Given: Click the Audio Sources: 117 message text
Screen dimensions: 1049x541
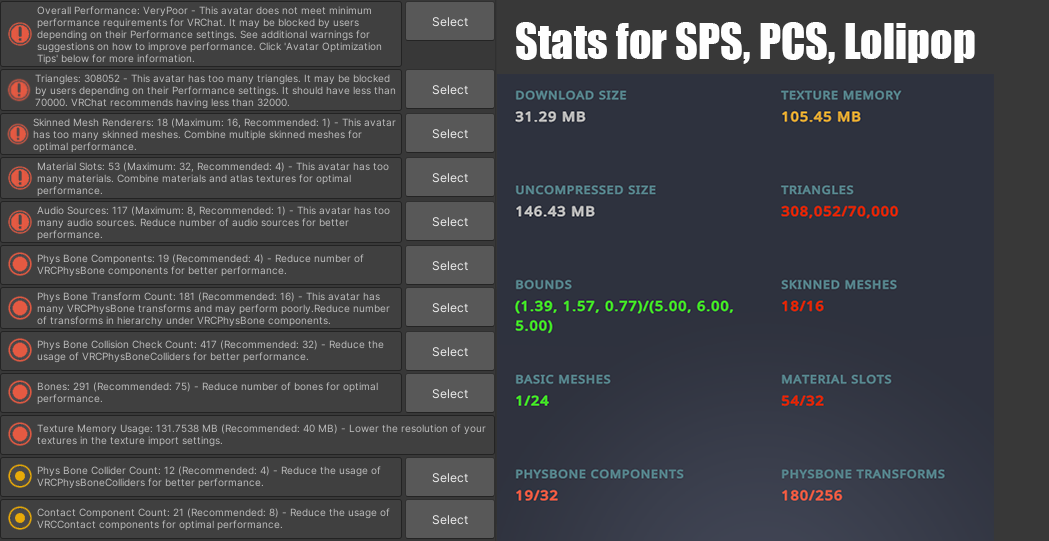Looking at the screenshot, I should pos(213,222).
